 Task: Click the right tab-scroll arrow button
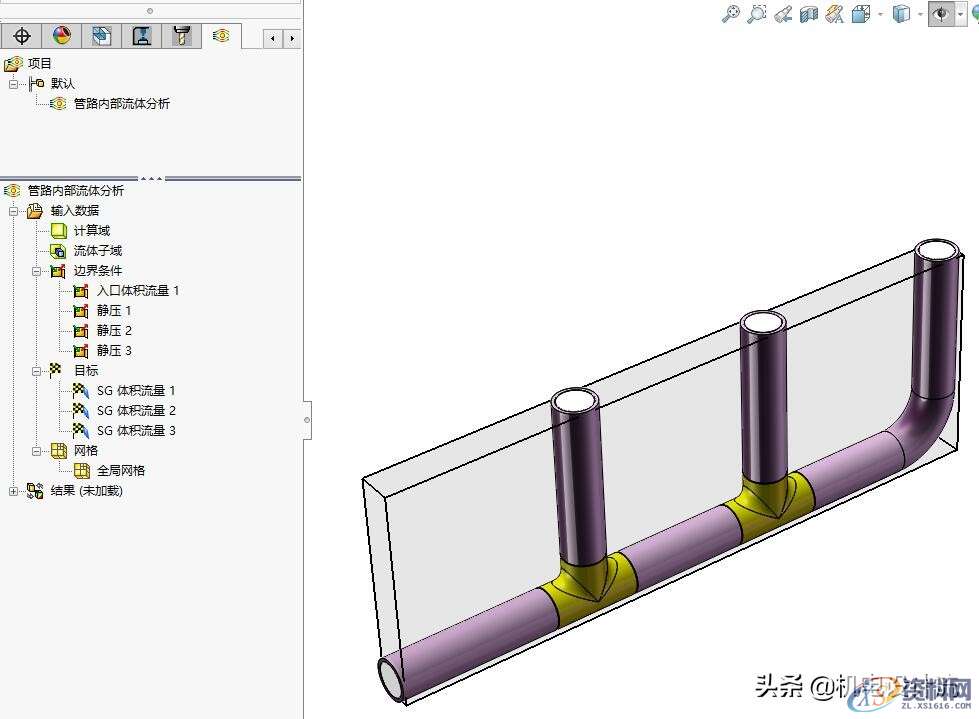click(291, 37)
